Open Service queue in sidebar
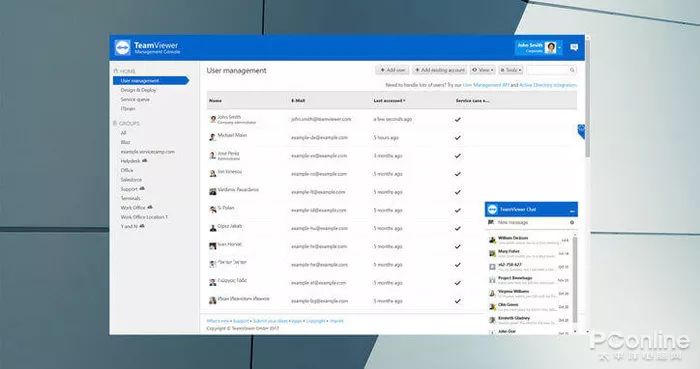 point(135,100)
